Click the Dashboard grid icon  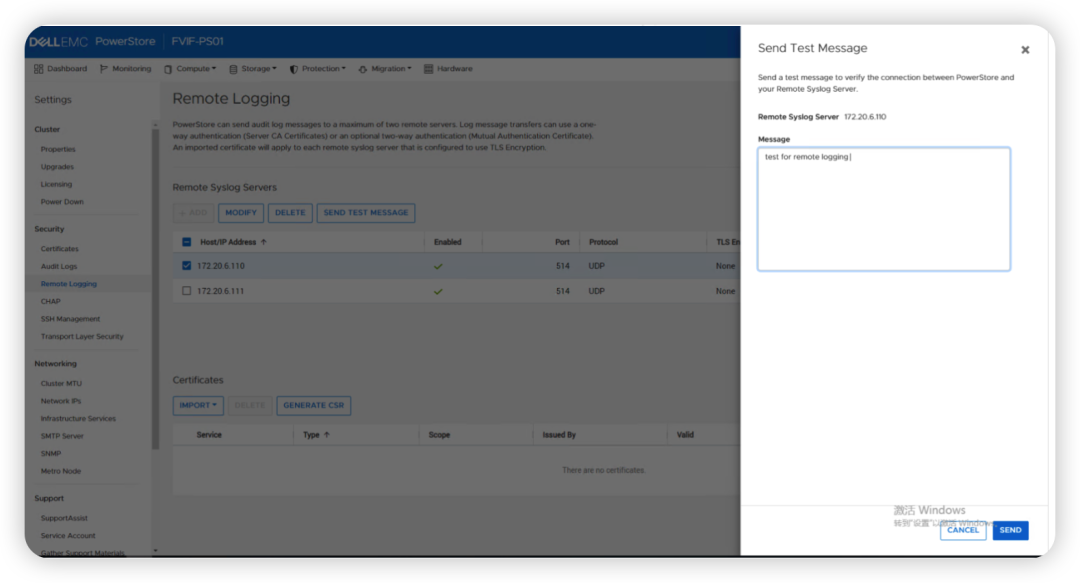click(x=39, y=69)
